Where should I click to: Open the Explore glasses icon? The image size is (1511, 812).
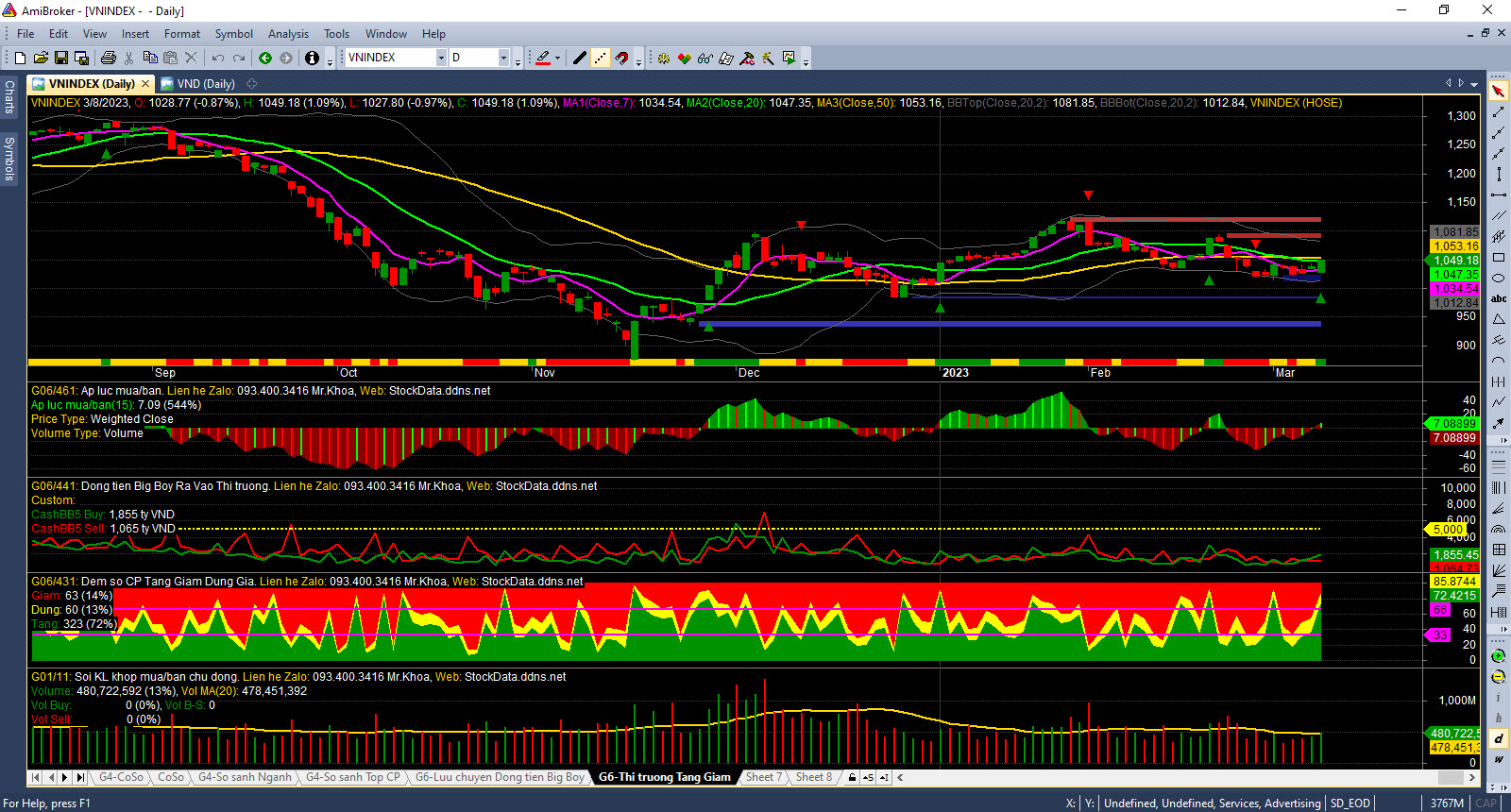pos(705,58)
